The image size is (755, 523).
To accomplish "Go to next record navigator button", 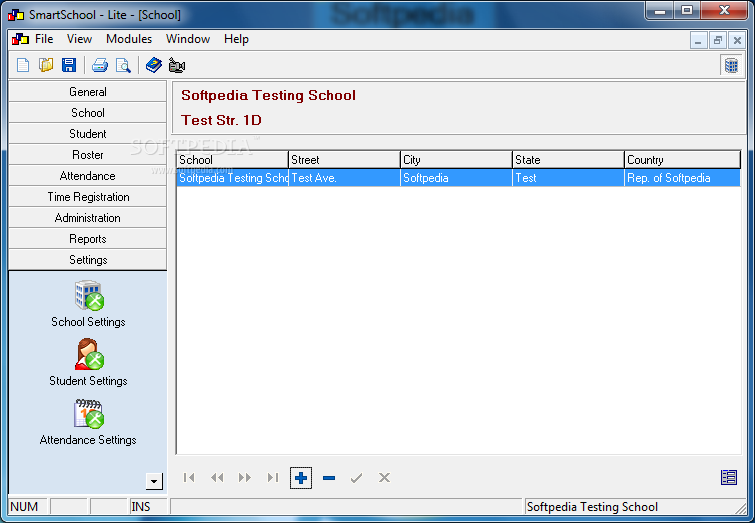I will pyautogui.click(x=245, y=478).
